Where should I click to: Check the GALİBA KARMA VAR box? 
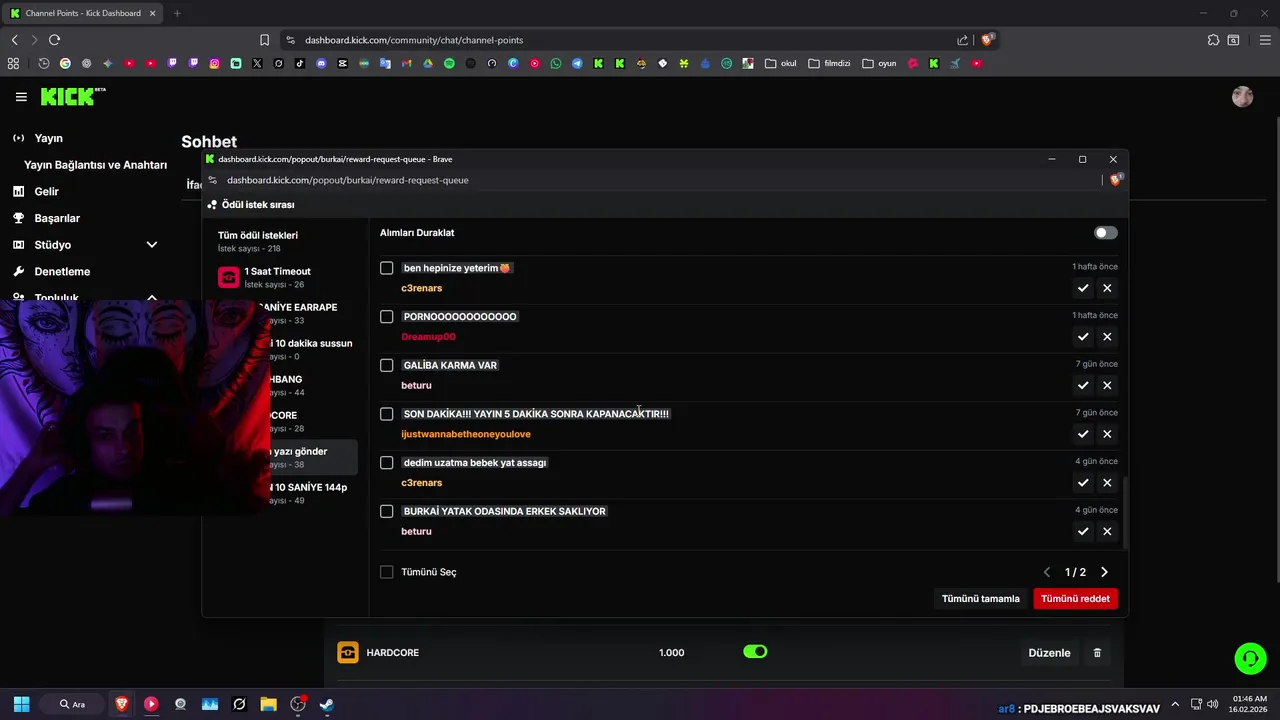click(387, 365)
